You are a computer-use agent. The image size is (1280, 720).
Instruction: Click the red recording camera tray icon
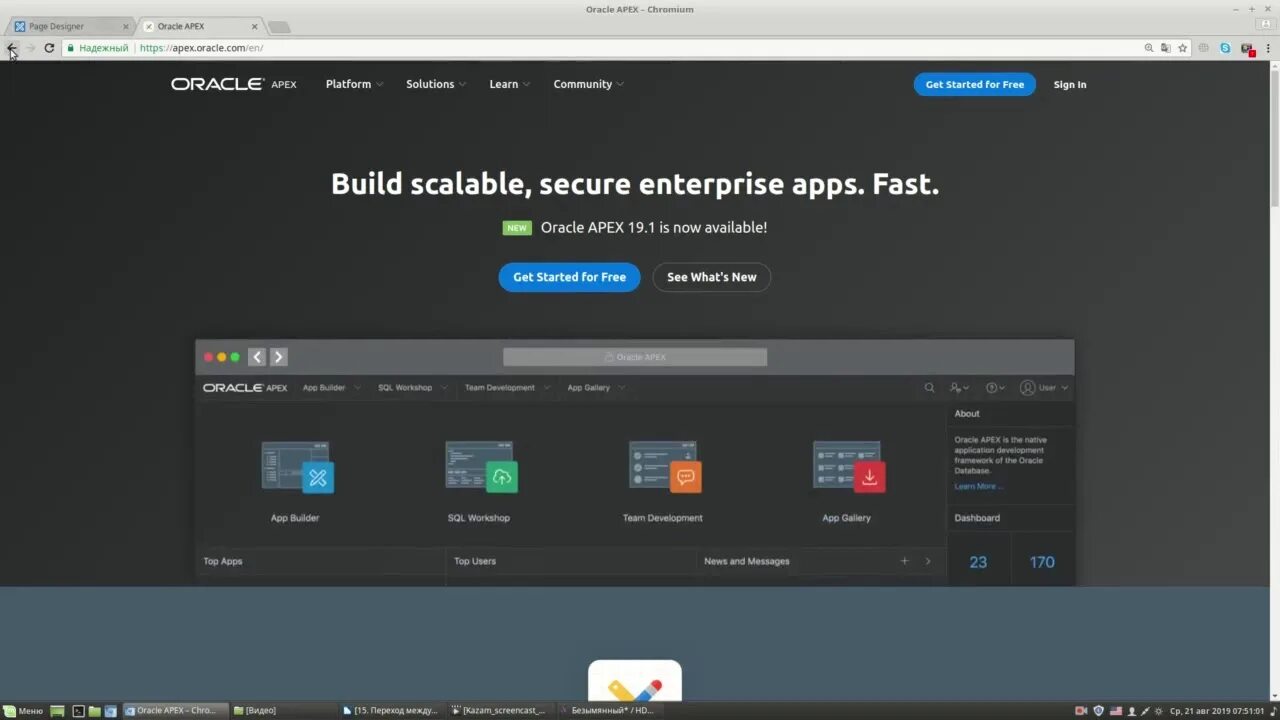(1081, 711)
